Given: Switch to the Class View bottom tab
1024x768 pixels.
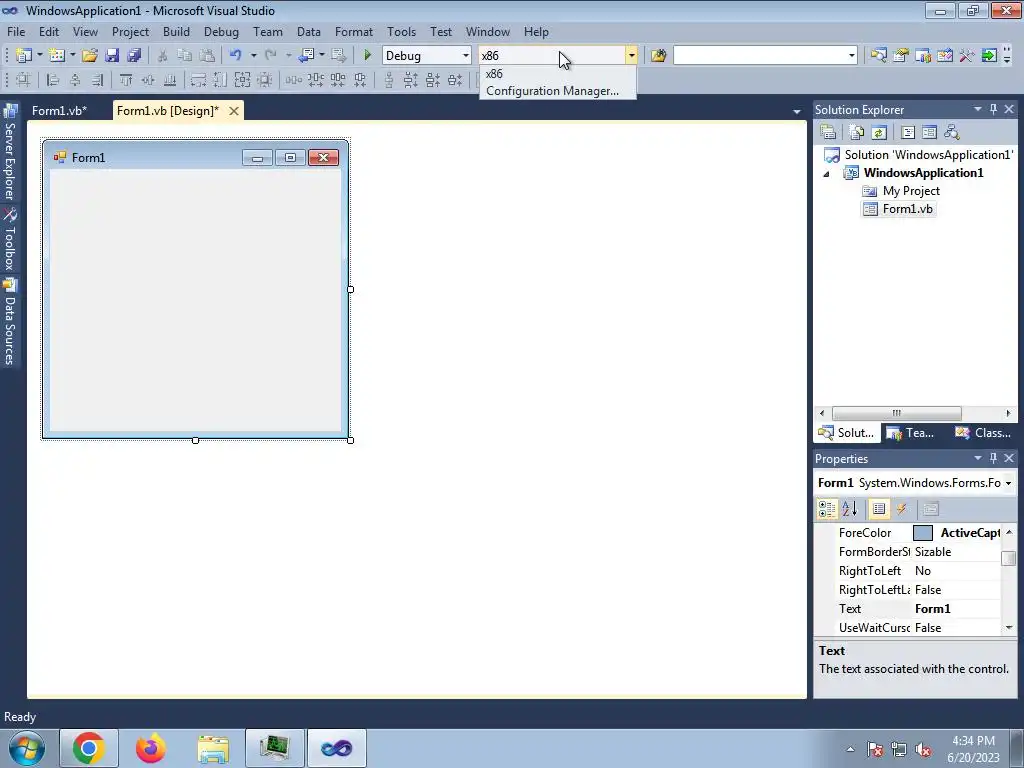Looking at the screenshot, I should pos(983,432).
